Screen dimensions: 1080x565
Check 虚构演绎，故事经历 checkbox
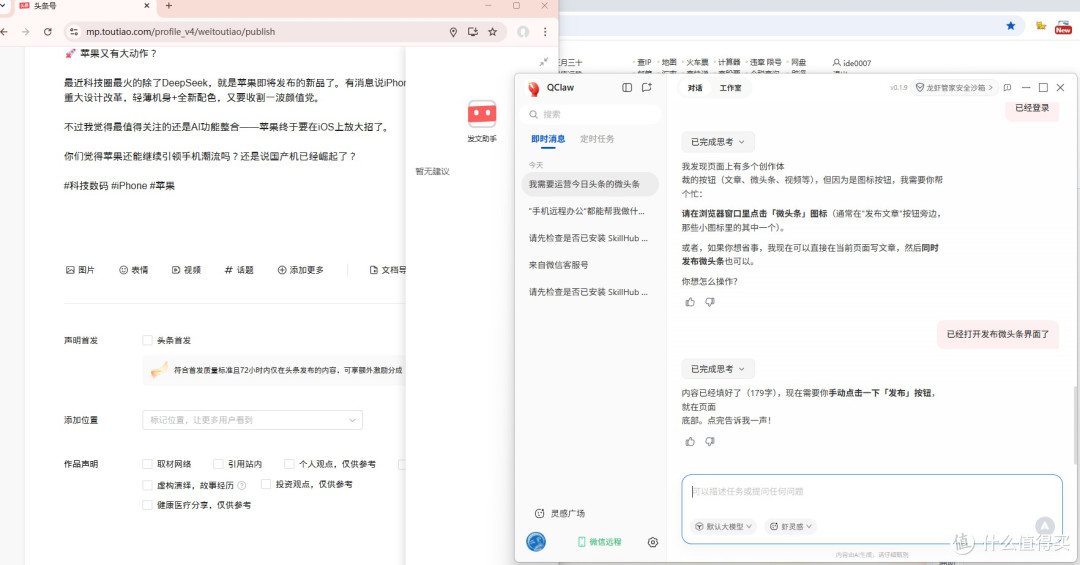[x=147, y=485]
